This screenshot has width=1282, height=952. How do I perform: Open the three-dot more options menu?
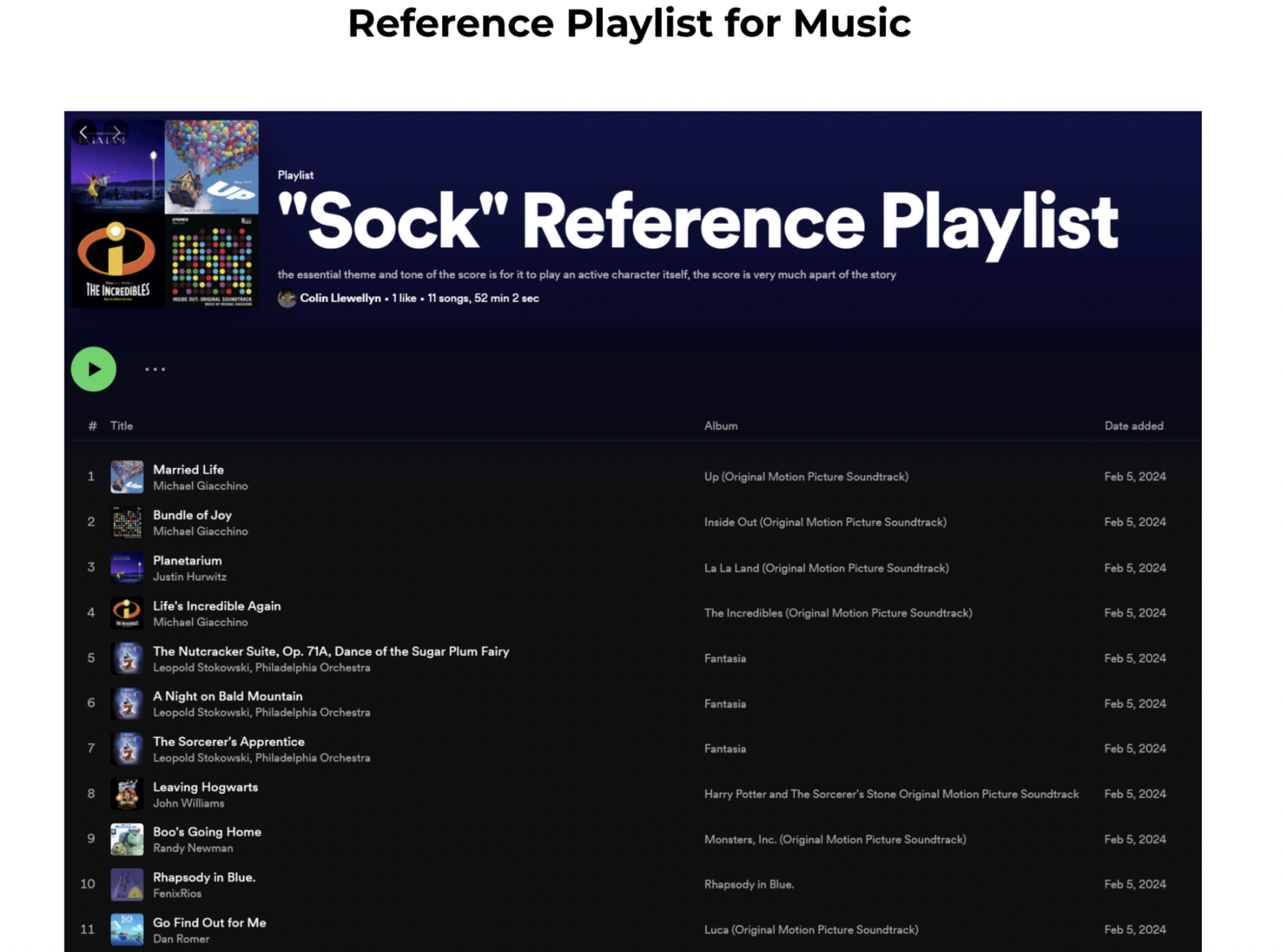155,369
